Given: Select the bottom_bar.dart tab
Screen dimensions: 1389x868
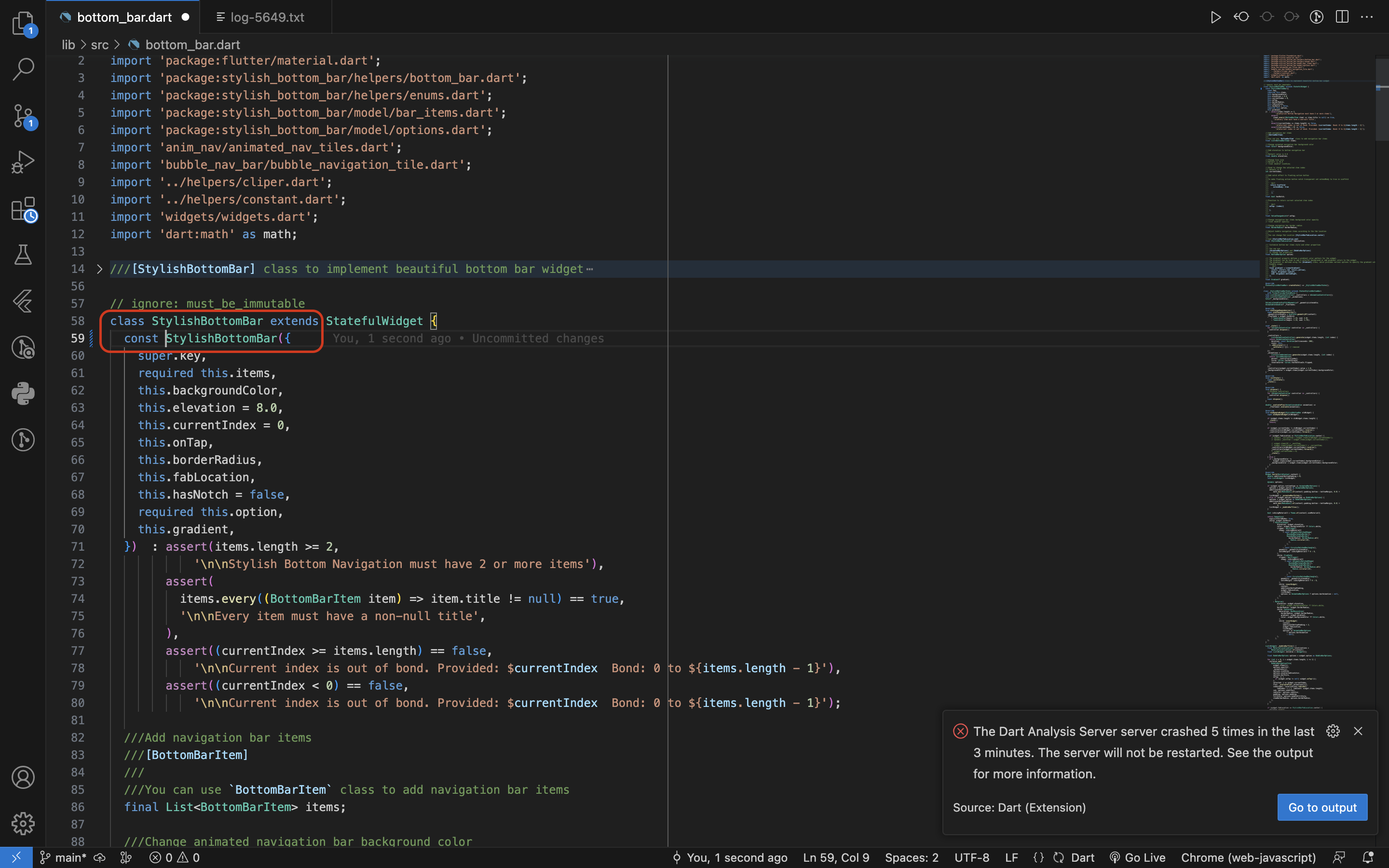Looking at the screenshot, I should click(x=124, y=17).
